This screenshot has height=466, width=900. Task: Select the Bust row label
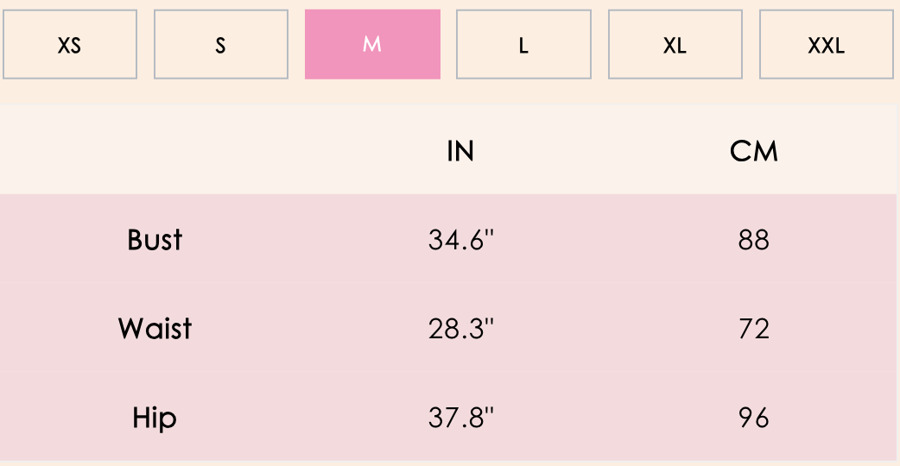(x=154, y=239)
